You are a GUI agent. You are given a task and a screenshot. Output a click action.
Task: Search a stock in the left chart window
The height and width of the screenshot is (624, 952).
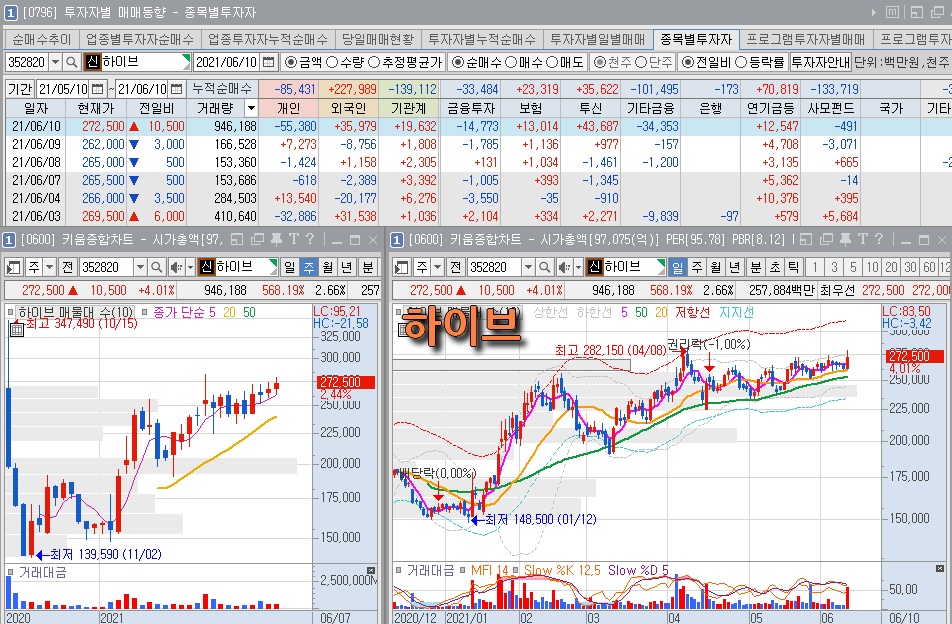pyautogui.click(x=157, y=267)
